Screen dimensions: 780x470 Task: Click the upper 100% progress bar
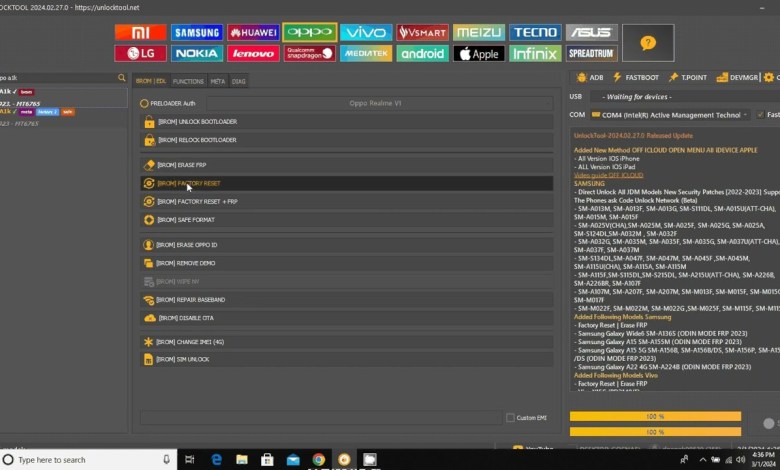pyautogui.click(x=655, y=416)
